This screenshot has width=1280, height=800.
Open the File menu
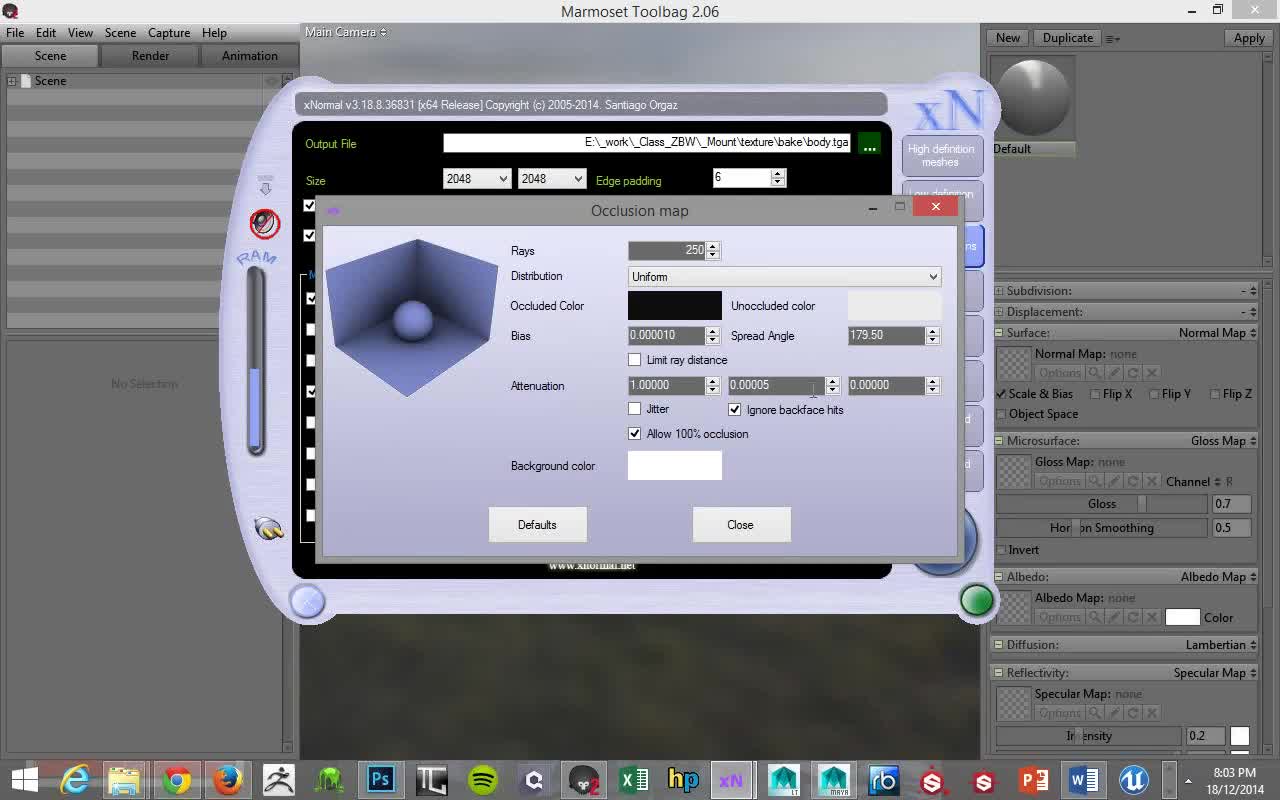pos(15,33)
